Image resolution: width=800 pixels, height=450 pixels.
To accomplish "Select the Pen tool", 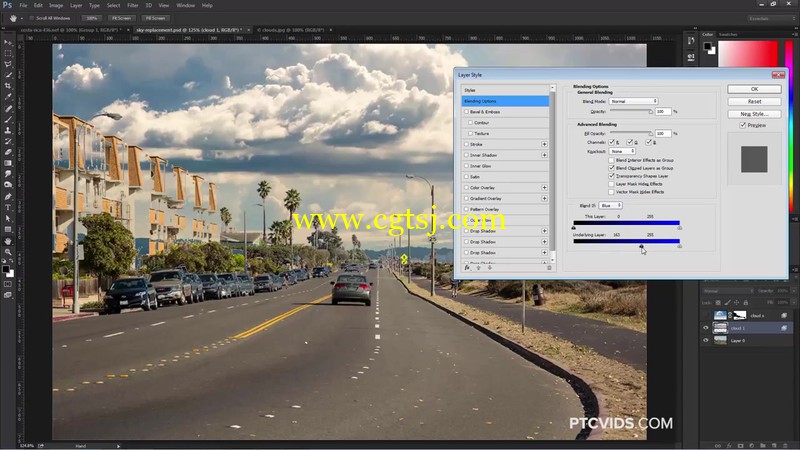I will (x=8, y=196).
